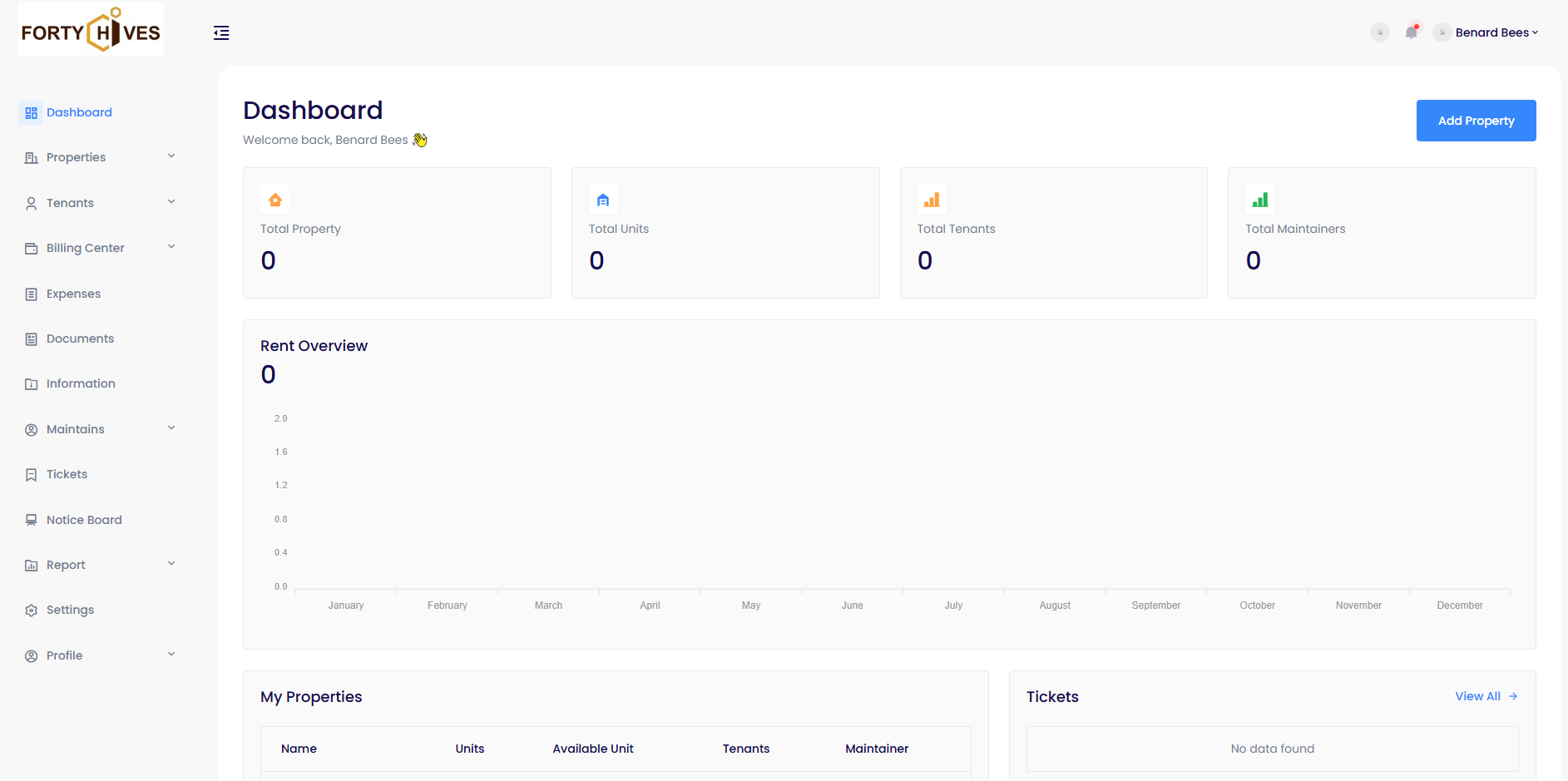The height and width of the screenshot is (781, 1568).
Task: Click the Tenants column header in My Properties
Action: 746,749
